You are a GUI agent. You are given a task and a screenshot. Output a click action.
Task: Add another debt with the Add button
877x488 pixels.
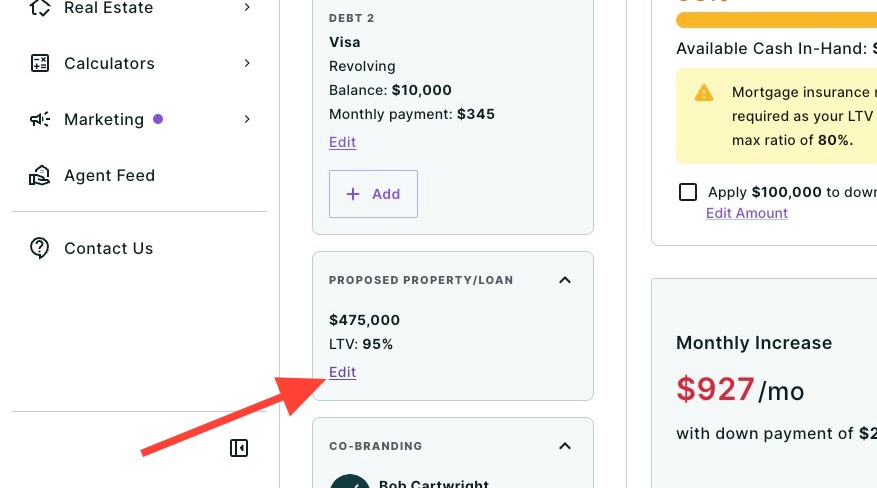point(373,194)
